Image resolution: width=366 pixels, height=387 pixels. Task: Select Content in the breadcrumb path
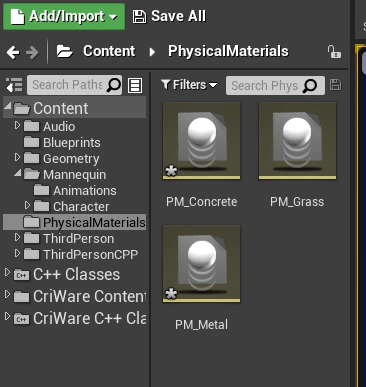coord(109,51)
